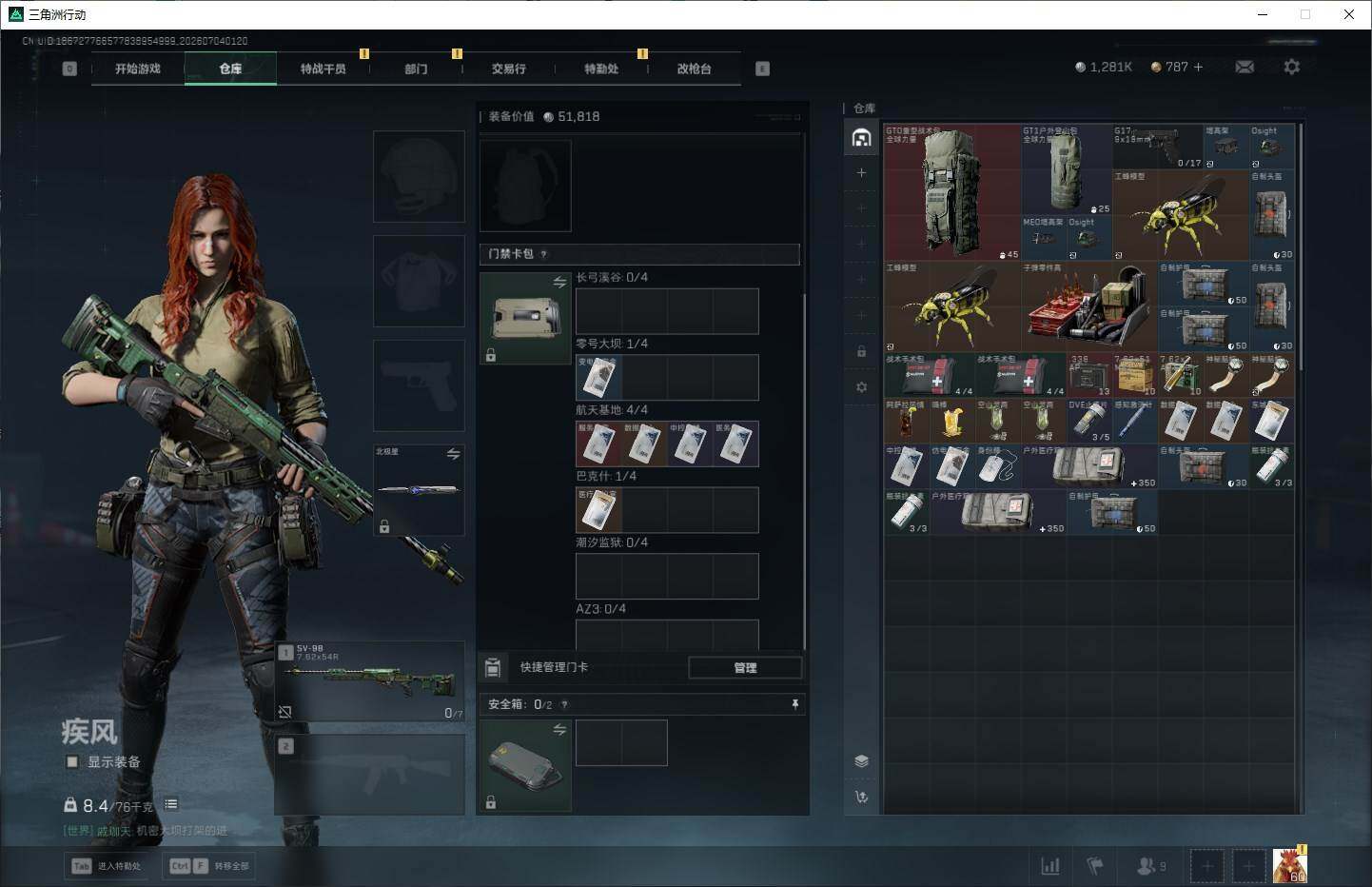The width and height of the screenshot is (1372, 887).
Task: Click the SV-98 unload ammo icon
Action: (x=284, y=711)
